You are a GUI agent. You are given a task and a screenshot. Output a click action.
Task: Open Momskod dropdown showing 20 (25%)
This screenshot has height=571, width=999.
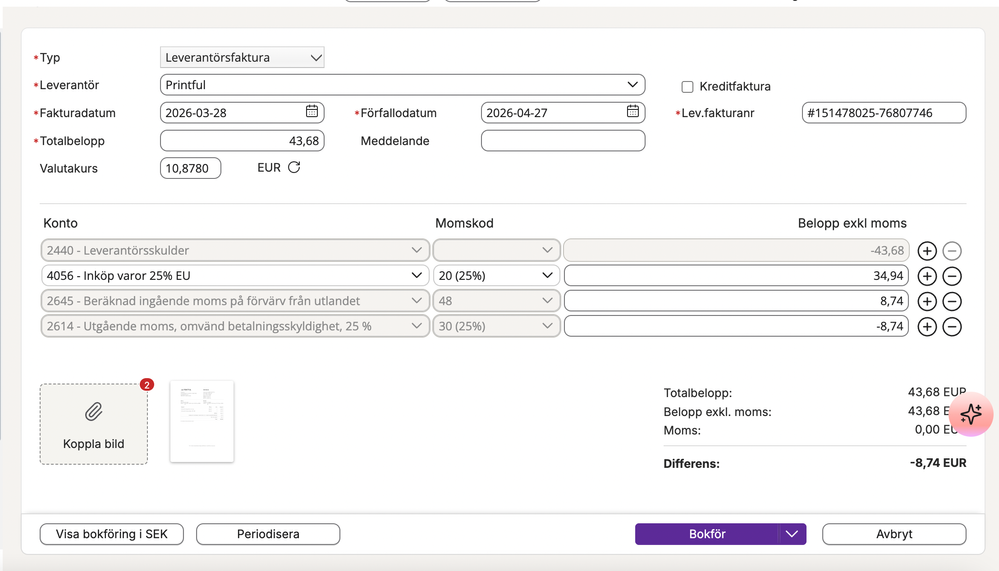(x=496, y=276)
